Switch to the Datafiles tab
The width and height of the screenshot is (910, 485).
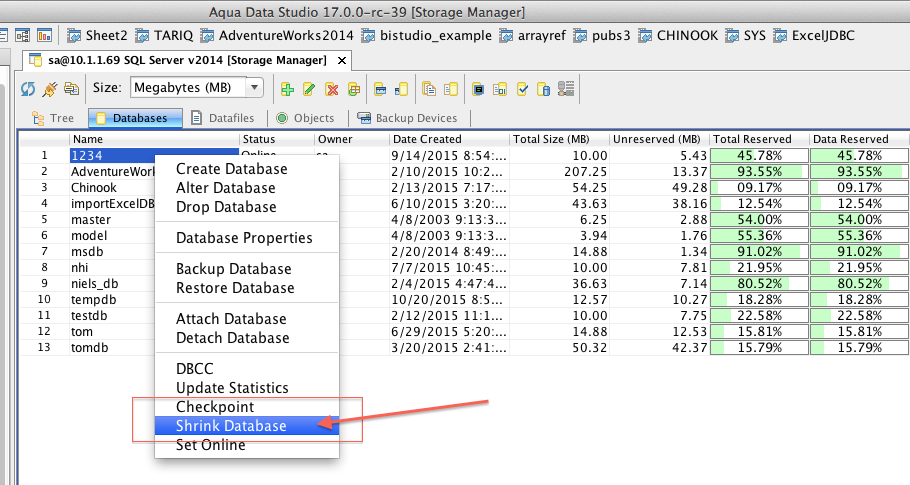(x=223, y=118)
